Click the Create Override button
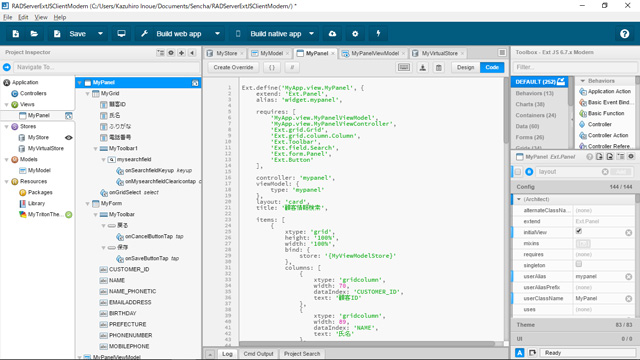The image size is (640, 360). pos(233,67)
